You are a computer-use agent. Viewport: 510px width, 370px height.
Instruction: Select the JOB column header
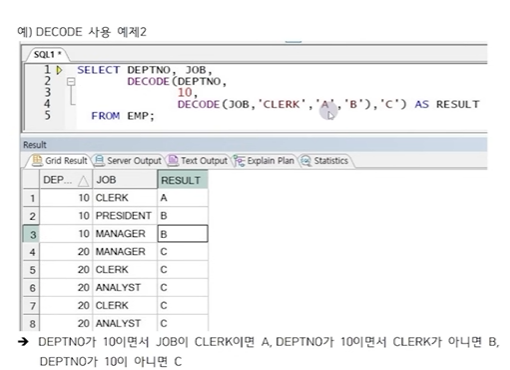point(125,180)
